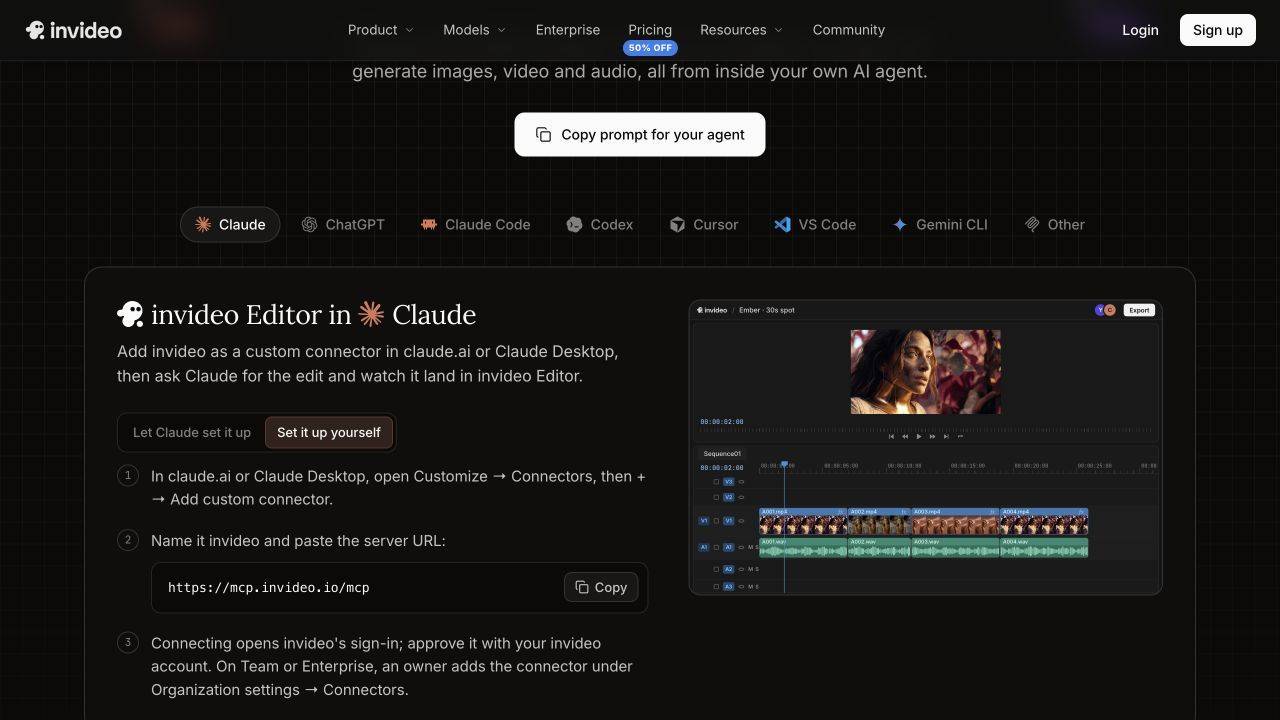This screenshot has width=1280, height=720.
Task: Click the skip-to-start icon in the editor preview
Action: click(x=891, y=437)
